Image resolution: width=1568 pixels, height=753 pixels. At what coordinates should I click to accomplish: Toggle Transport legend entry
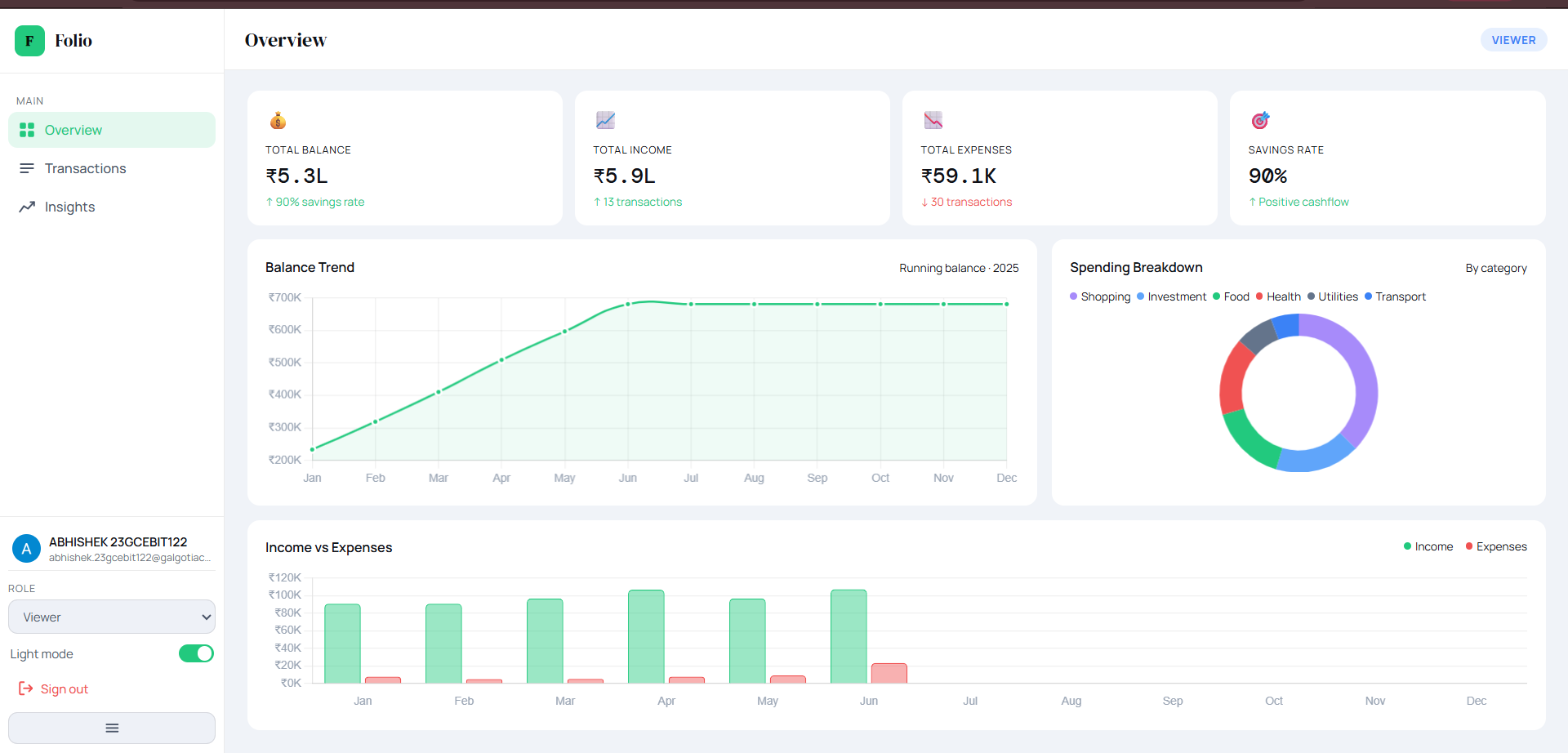1395,296
